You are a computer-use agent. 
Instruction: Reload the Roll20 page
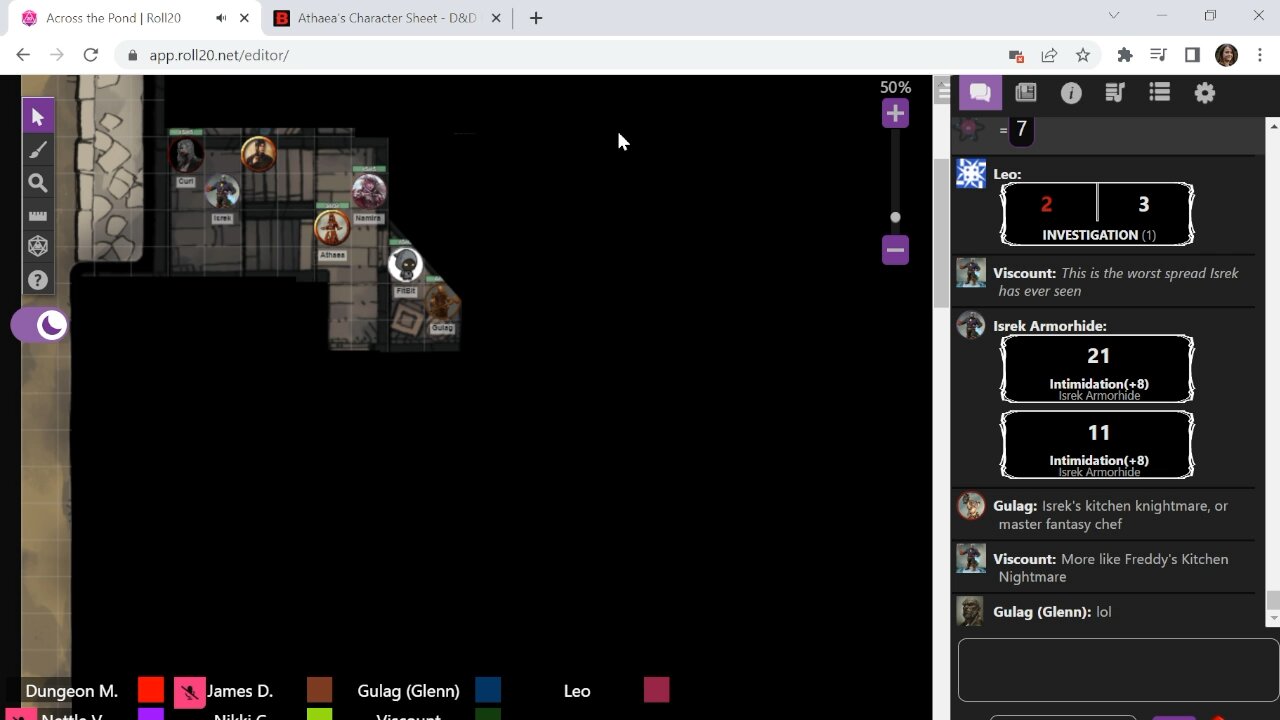[x=91, y=55]
